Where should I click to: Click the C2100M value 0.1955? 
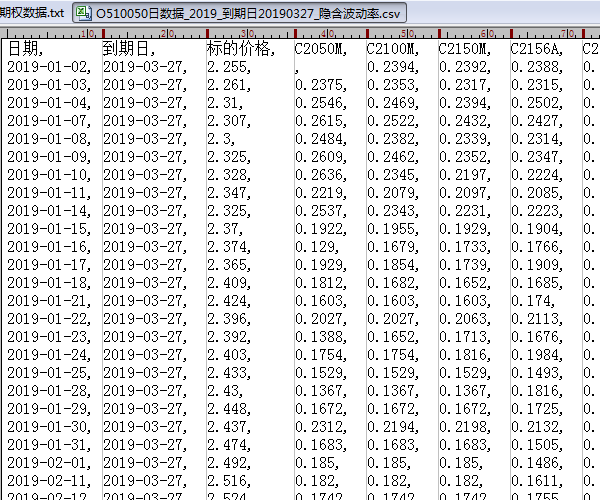click(393, 229)
